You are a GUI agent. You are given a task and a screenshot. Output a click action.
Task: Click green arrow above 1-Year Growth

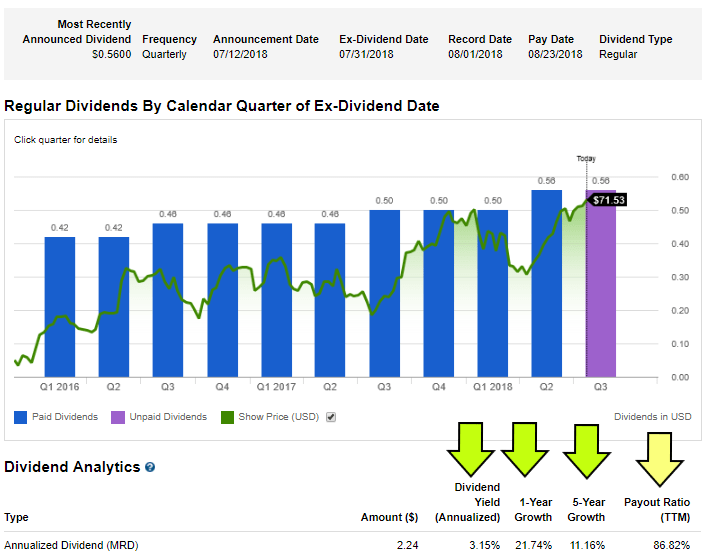[x=526, y=448]
